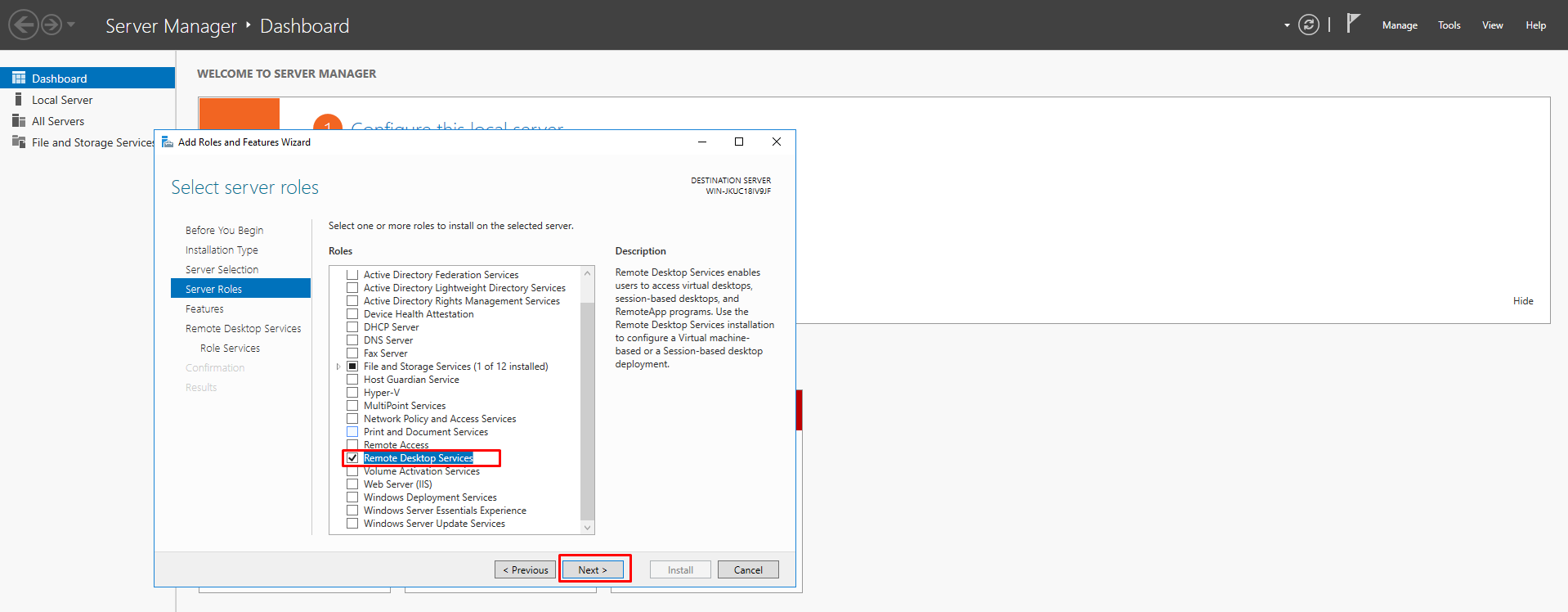1568x612 pixels.
Task: Go to Installation Type step
Action: (x=222, y=250)
